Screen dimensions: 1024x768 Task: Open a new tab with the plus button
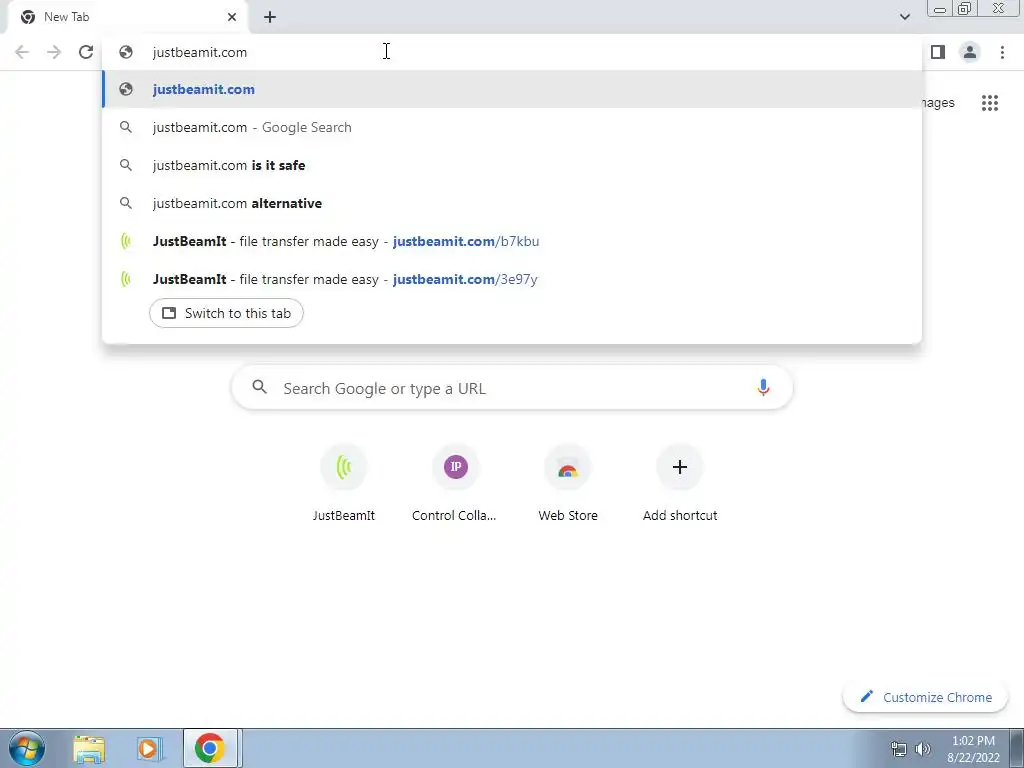point(270,17)
